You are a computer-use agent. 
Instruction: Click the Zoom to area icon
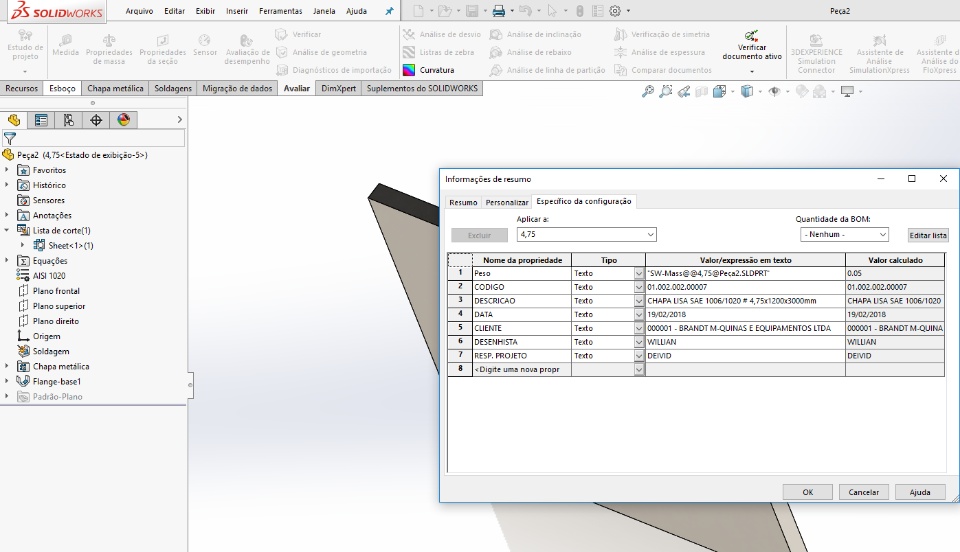(x=666, y=92)
